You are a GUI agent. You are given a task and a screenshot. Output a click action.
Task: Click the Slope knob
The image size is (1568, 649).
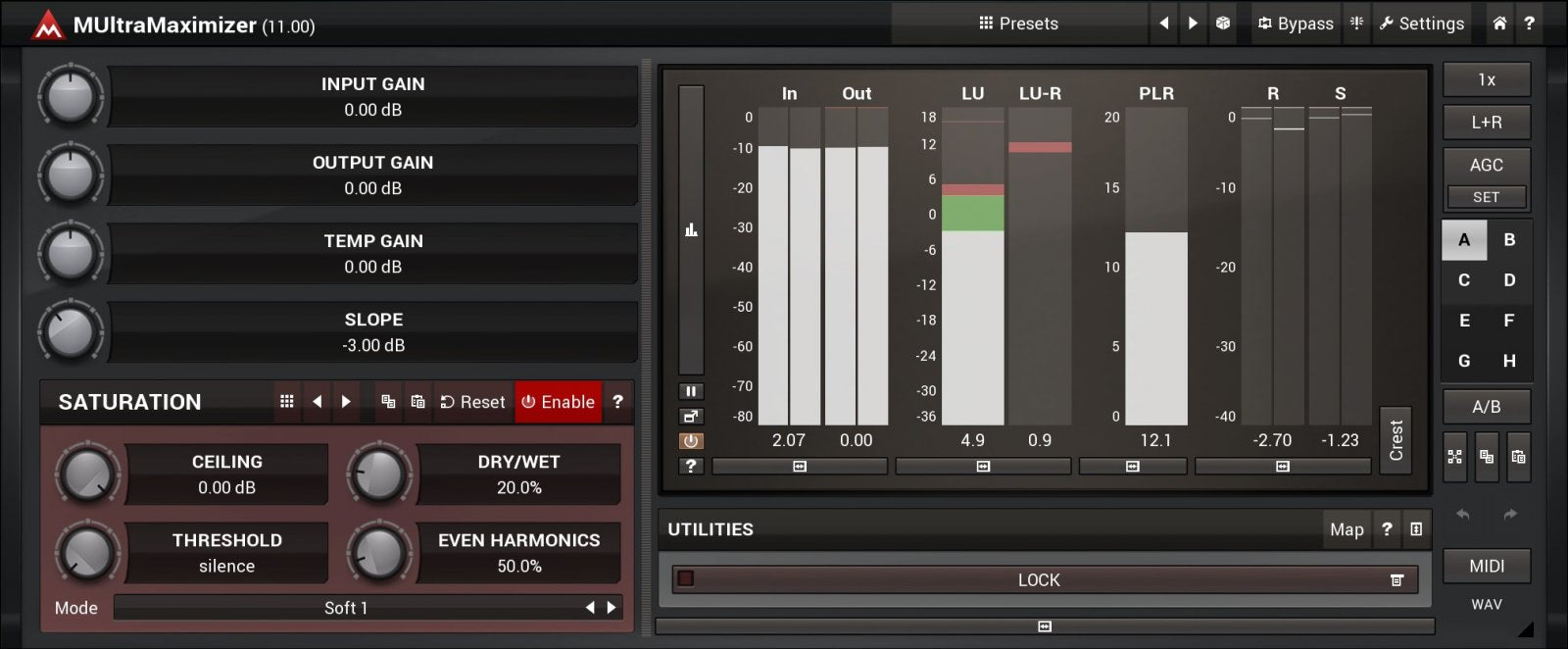pyautogui.click(x=71, y=331)
